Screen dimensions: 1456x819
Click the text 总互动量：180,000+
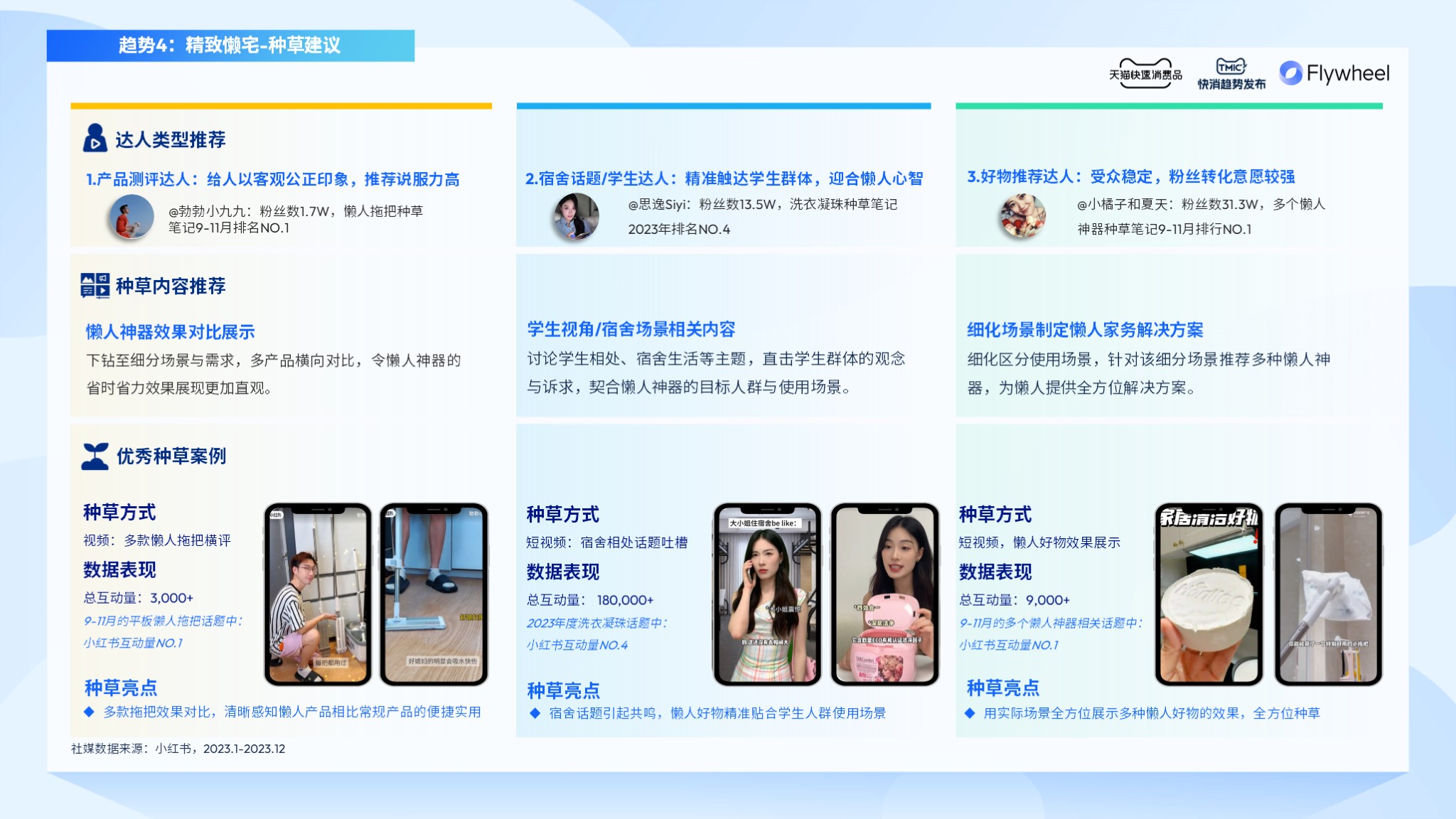click(590, 600)
